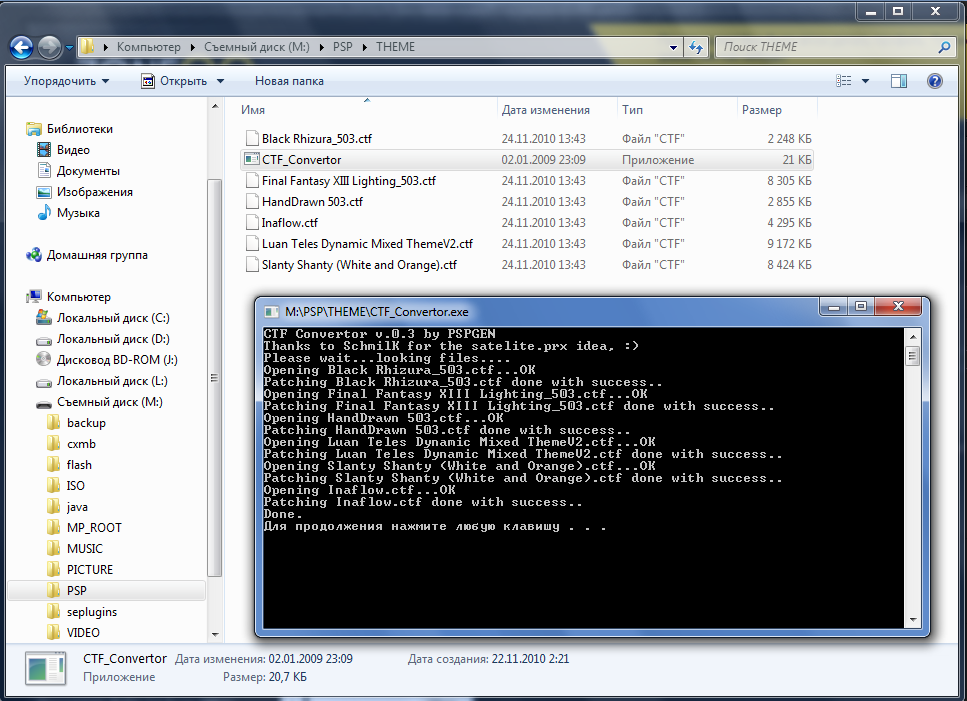Select the CTF_Convertor application icon in list
967x701 pixels.
(x=252, y=159)
